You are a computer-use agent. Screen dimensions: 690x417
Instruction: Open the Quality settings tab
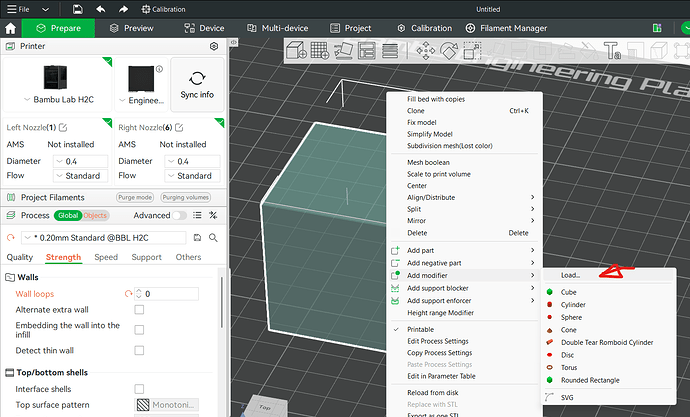pos(20,257)
